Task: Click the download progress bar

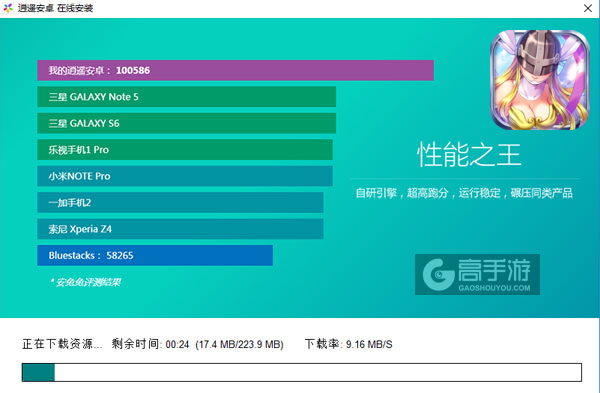Action: (x=302, y=372)
